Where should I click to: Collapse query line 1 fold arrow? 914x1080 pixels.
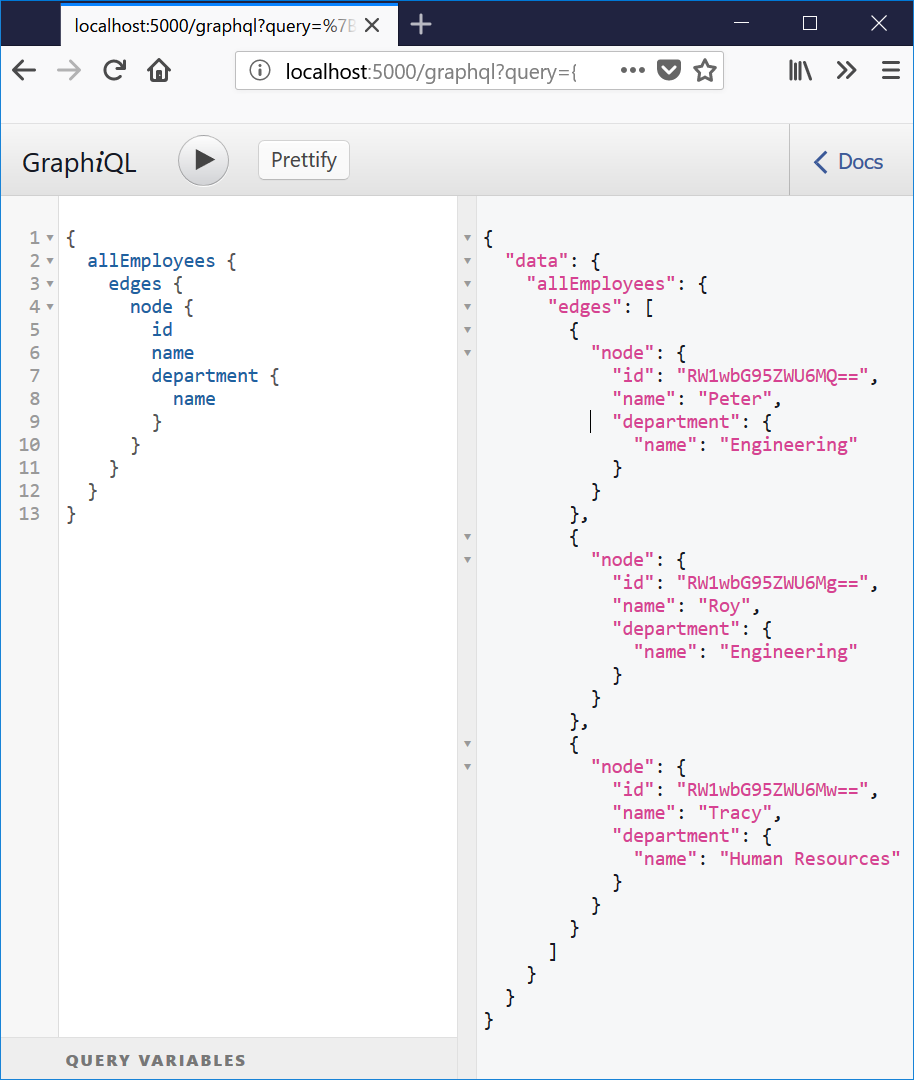coord(50,238)
